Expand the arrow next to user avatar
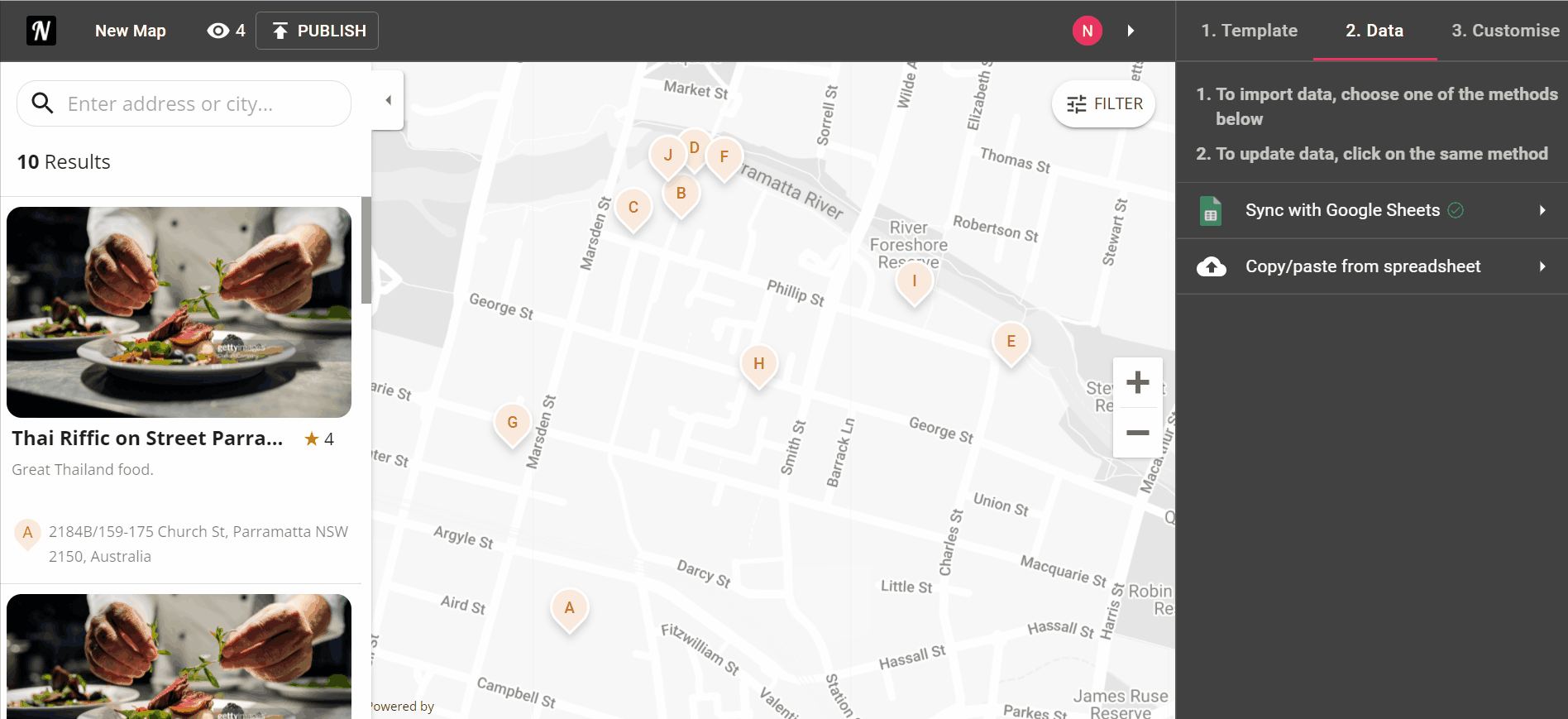This screenshot has width=1568, height=719. pos(1131,31)
